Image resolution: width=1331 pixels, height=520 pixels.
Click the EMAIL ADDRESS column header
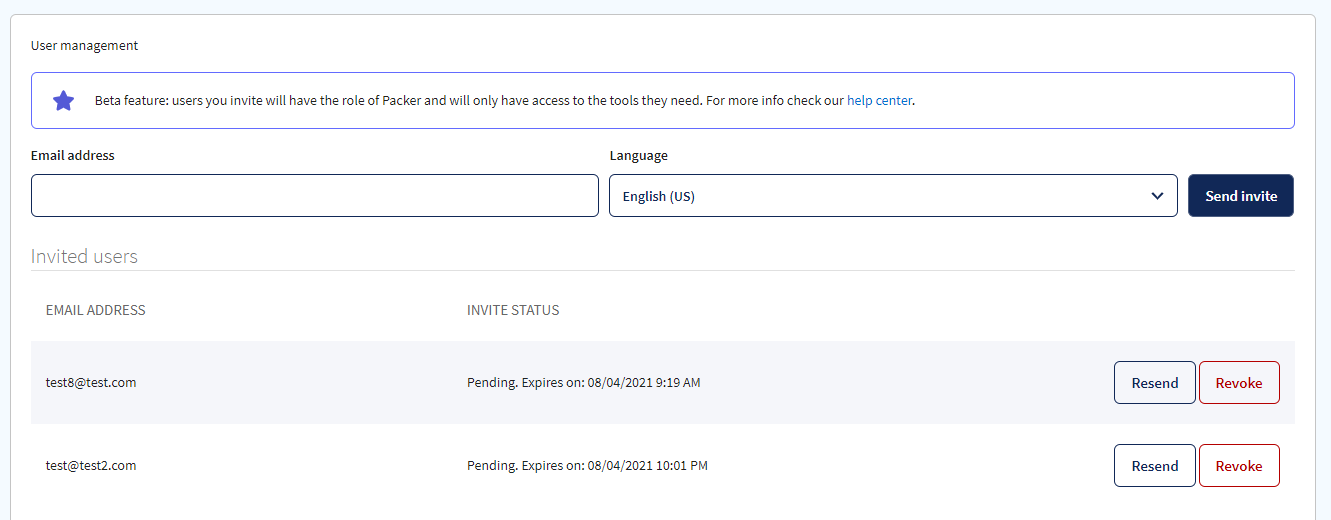(96, 310)
